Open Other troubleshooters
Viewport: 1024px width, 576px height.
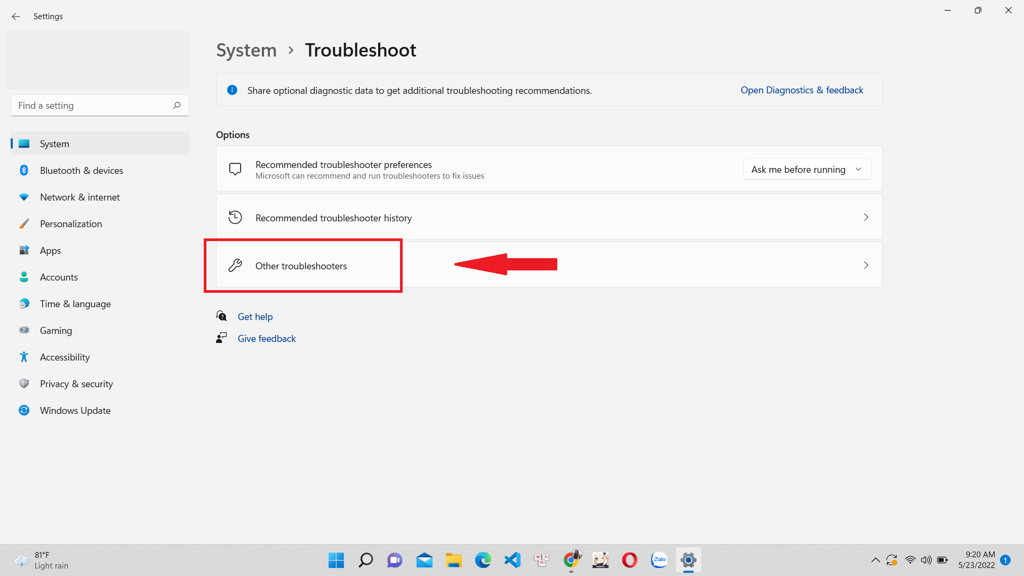pyautogui.click(x=549, y=265)
